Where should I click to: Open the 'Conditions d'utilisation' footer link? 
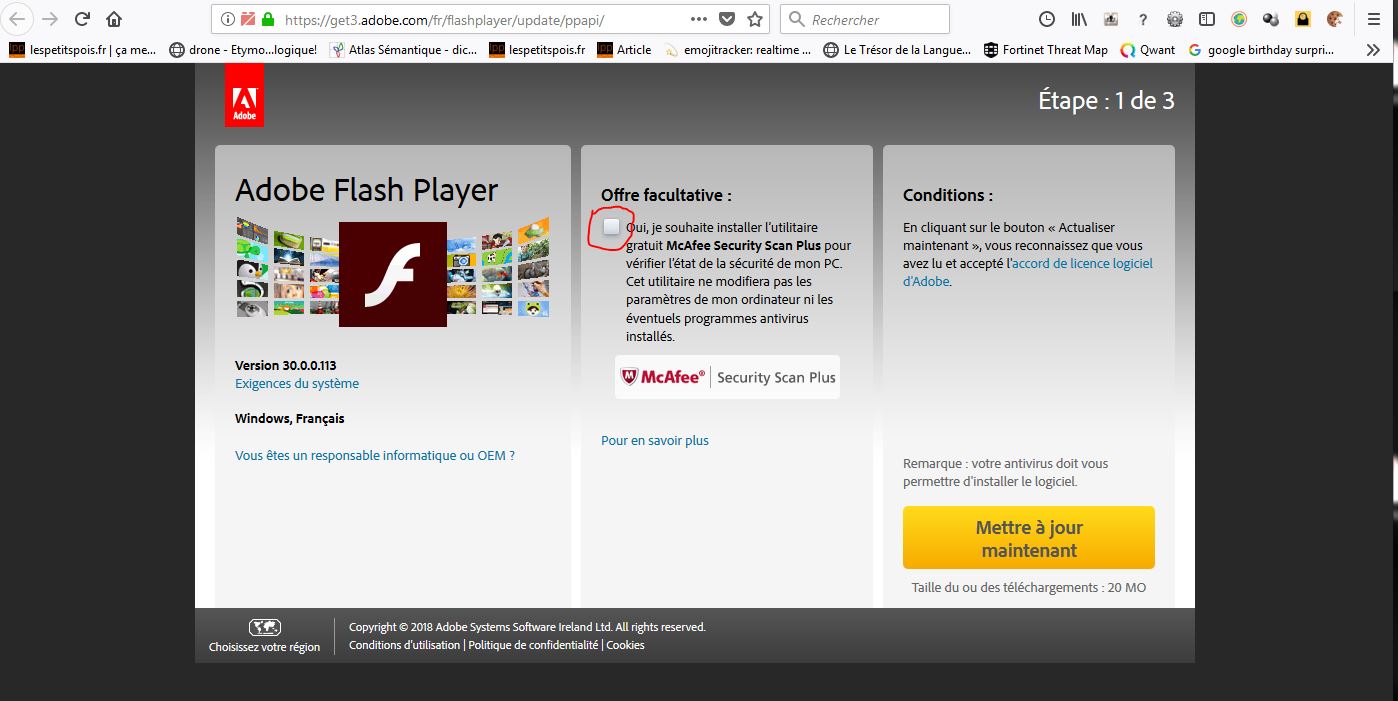pyautogui.click(x=404, y=646)
